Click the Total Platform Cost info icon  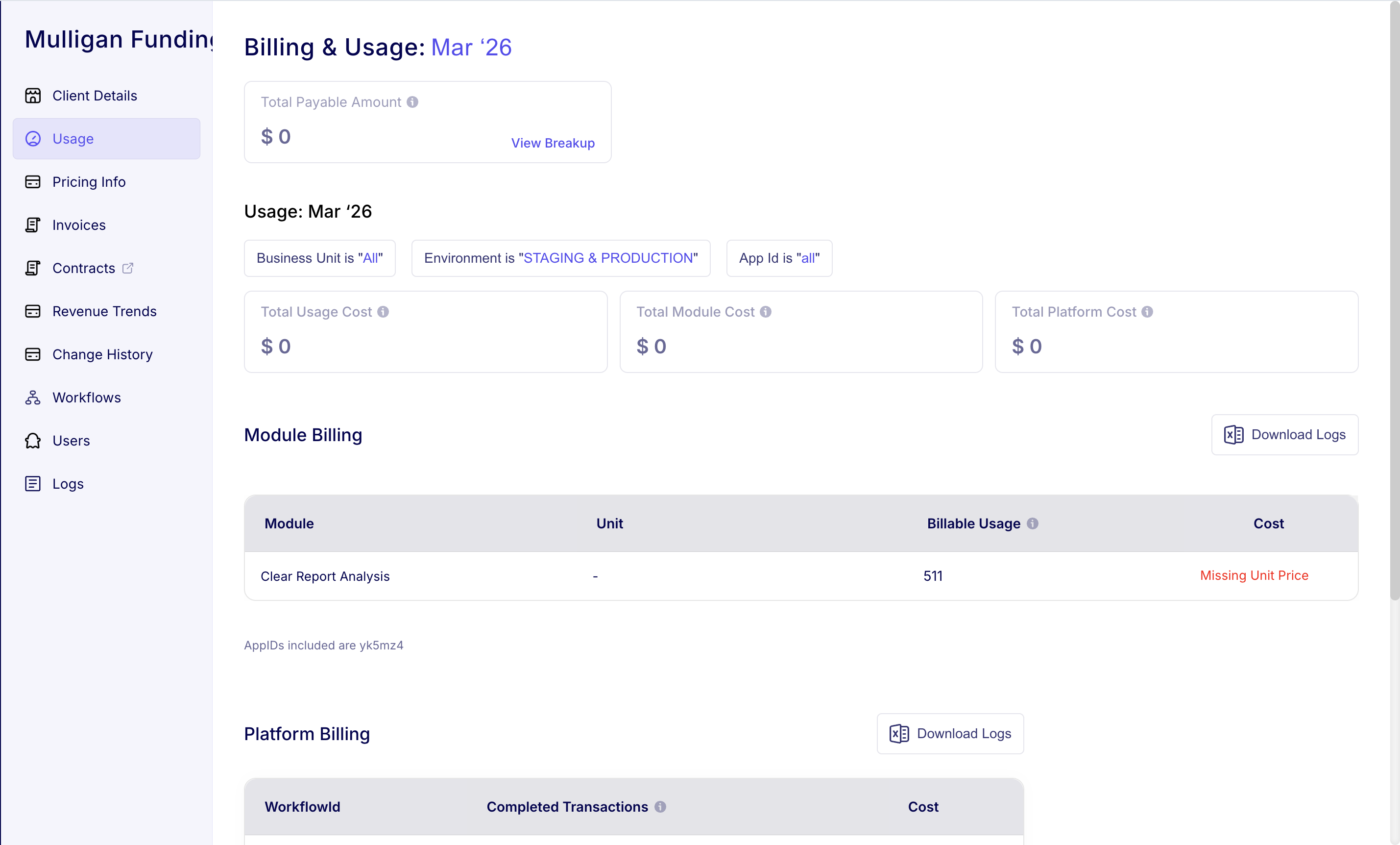[1147, 312]
